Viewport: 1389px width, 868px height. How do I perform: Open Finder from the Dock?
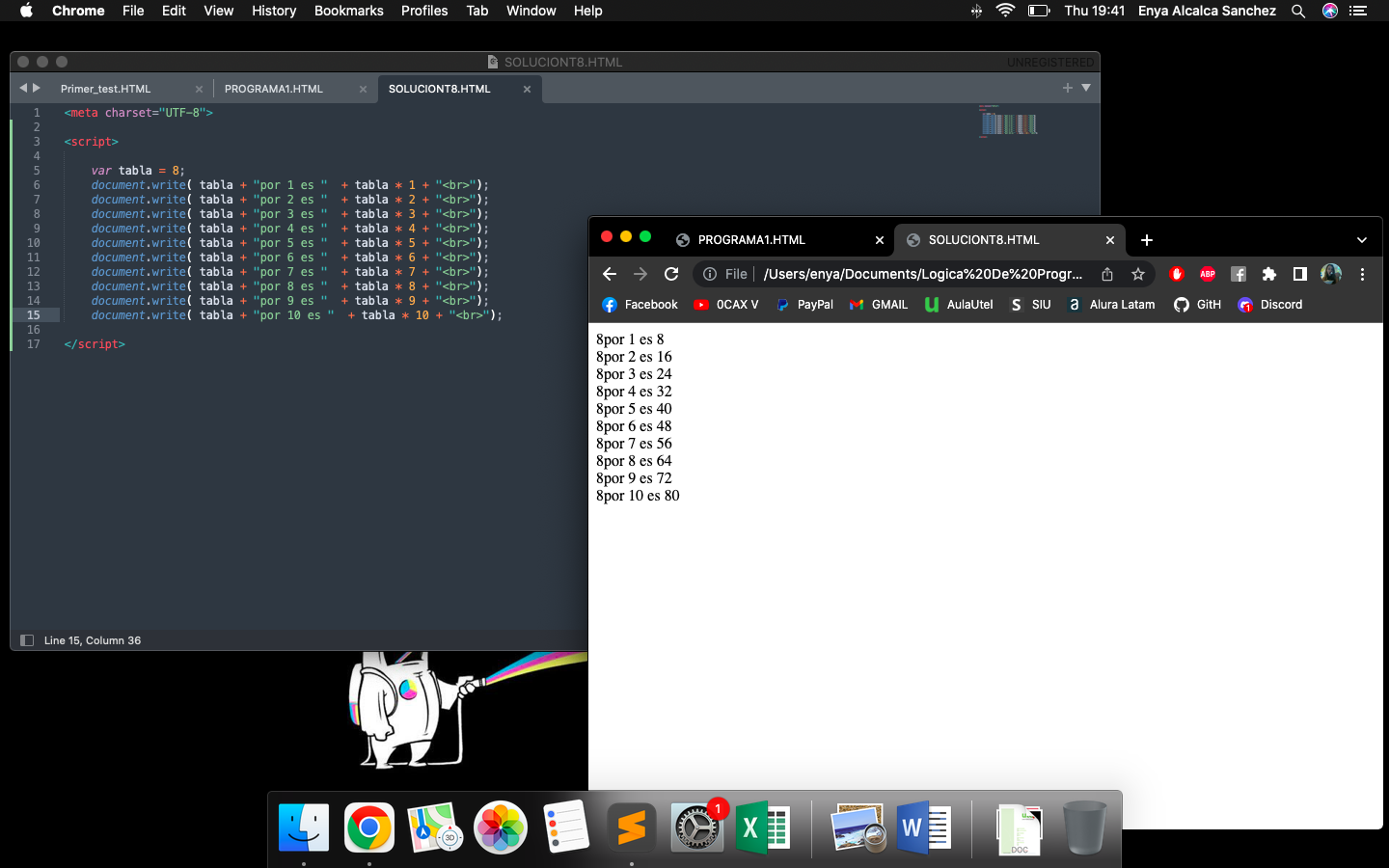304,827
